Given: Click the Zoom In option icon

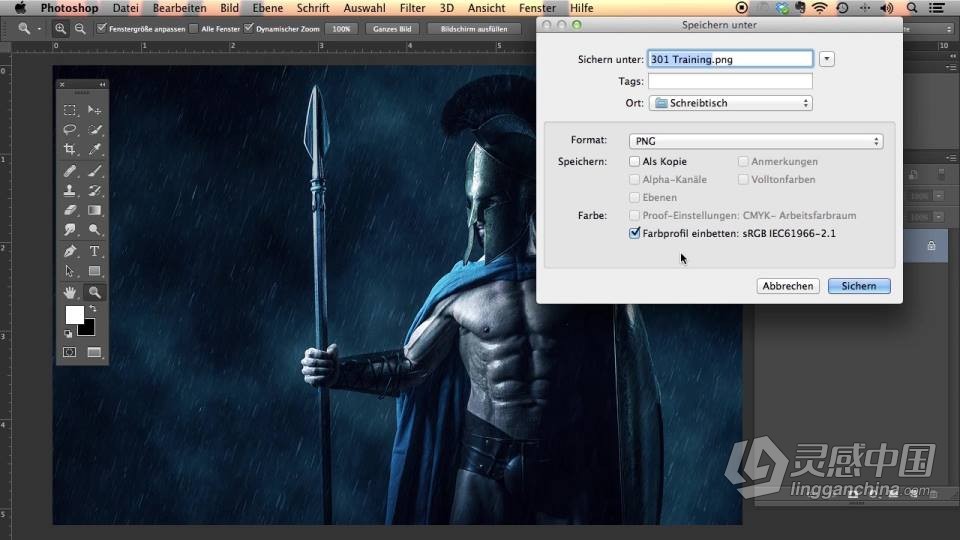Looking at the screenshot, I should click(x=60, y=28).
